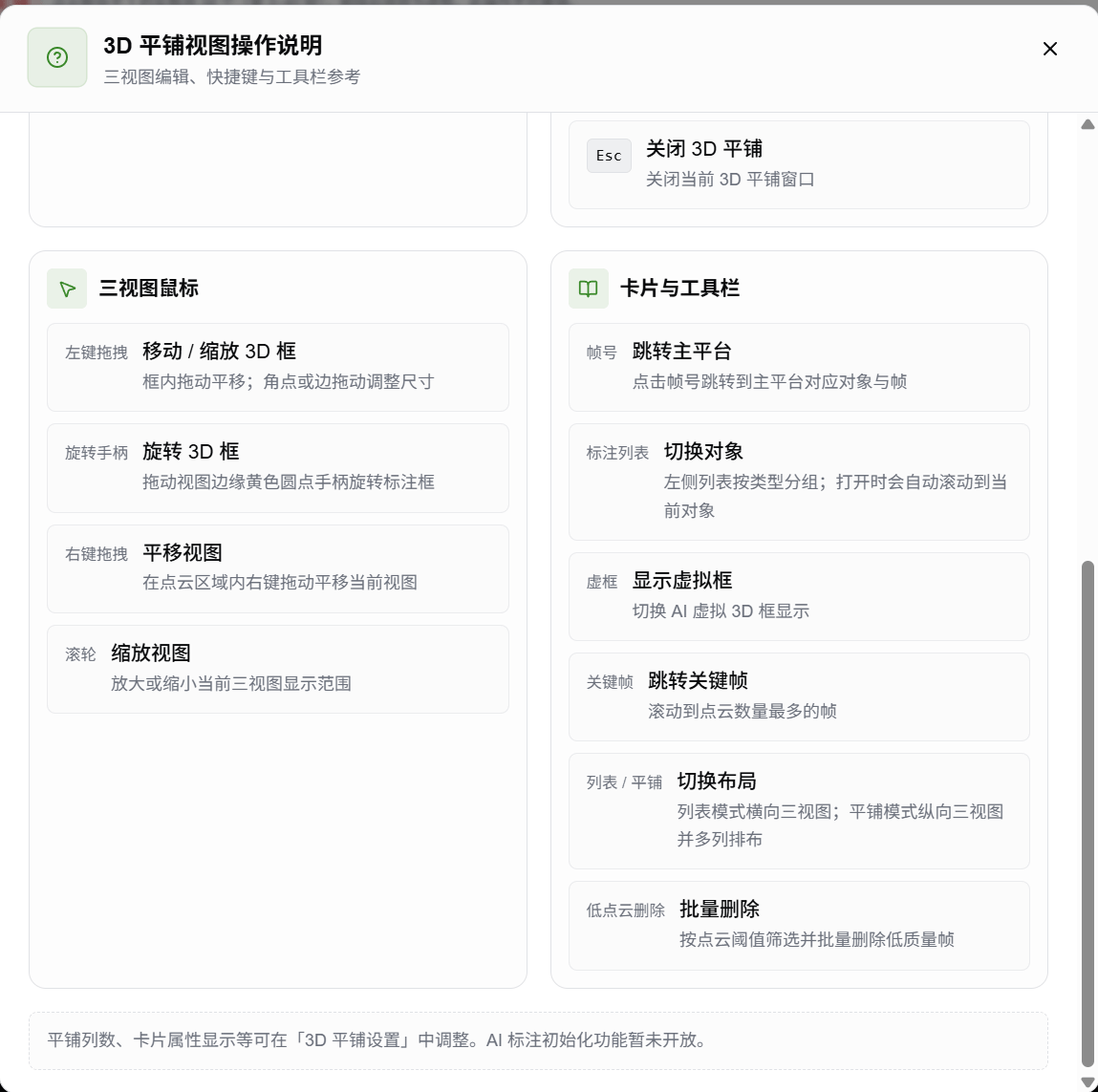Click the 低点云删除 label
Image resolution: width=1098 pixels, height=1092 pixels.
pyautogui.click(x=625, y=910)
